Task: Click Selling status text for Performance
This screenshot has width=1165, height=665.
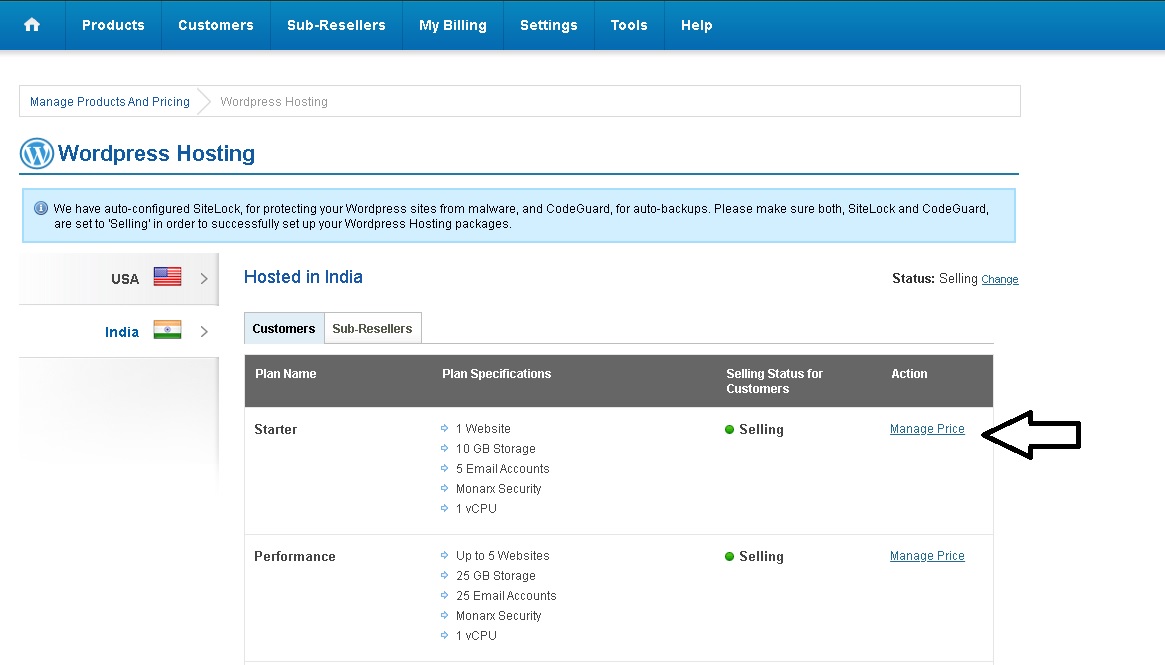Action: pos(762,557)
